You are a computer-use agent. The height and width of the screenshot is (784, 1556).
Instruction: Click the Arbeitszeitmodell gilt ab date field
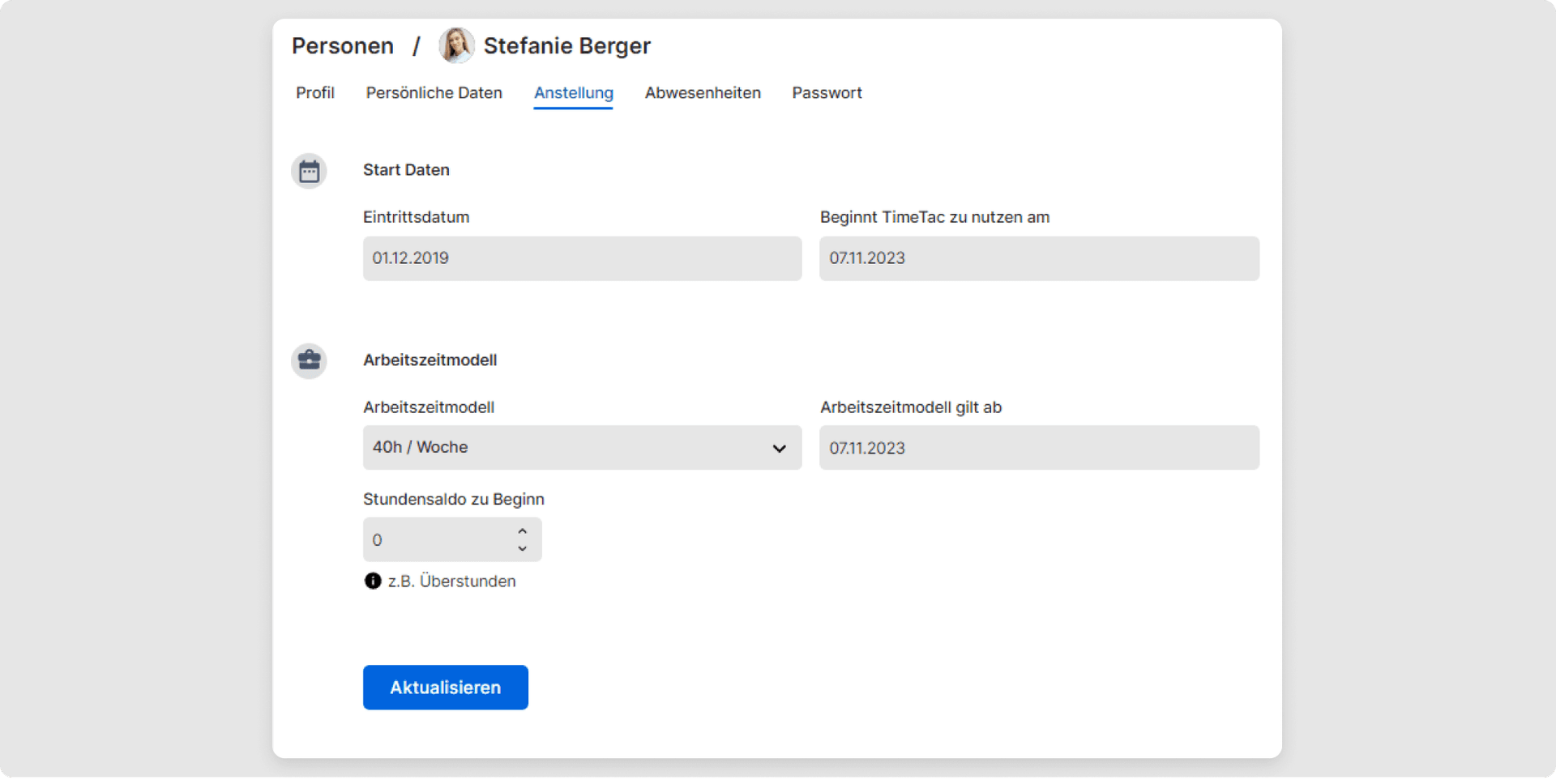(x=1039, y=448)
